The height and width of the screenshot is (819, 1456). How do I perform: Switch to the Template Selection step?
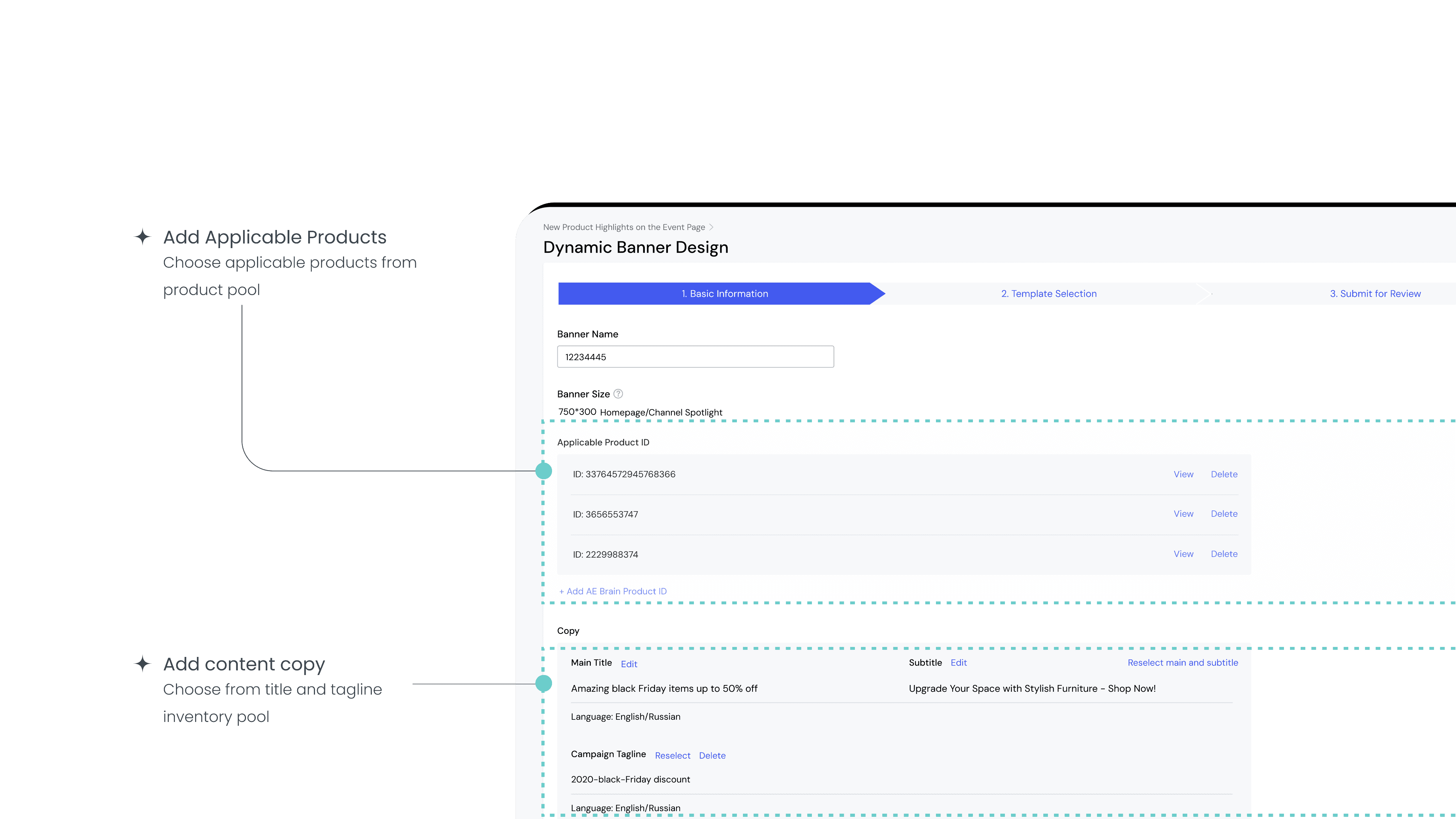[1049, 293]
